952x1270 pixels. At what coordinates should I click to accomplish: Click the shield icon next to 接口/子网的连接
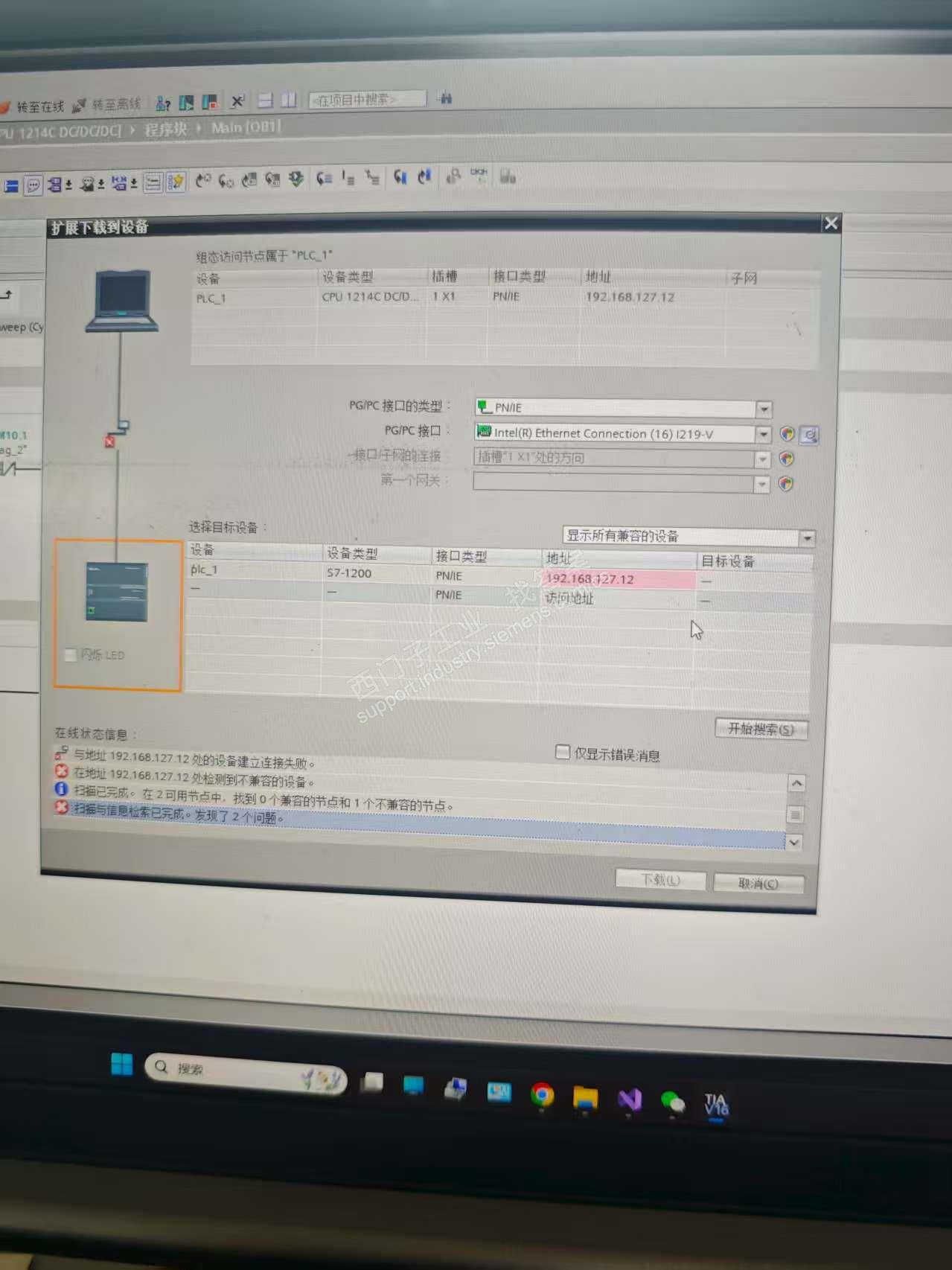click(786, 459)
